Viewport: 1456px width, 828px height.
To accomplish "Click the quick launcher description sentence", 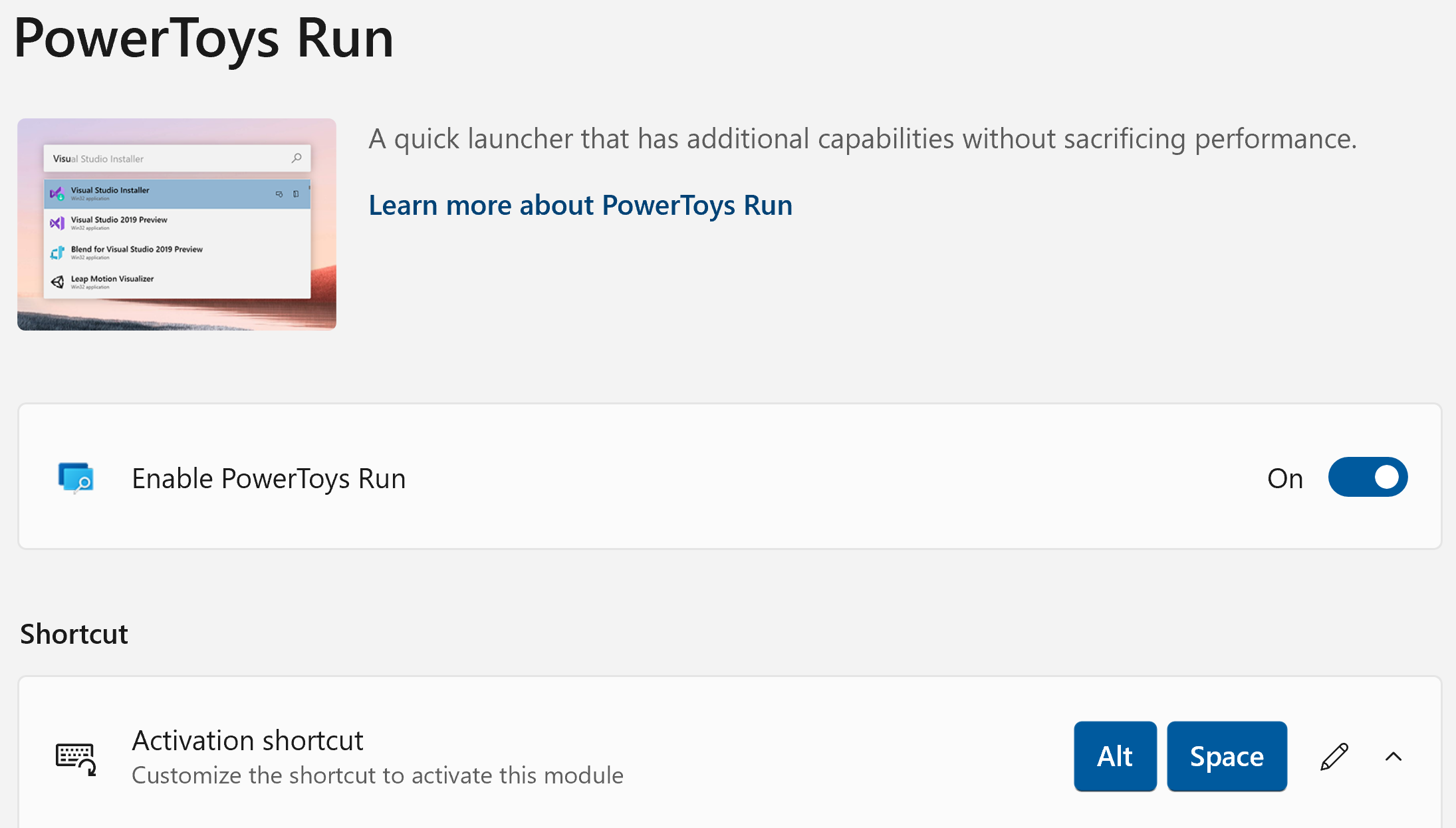I will point(862,139).
